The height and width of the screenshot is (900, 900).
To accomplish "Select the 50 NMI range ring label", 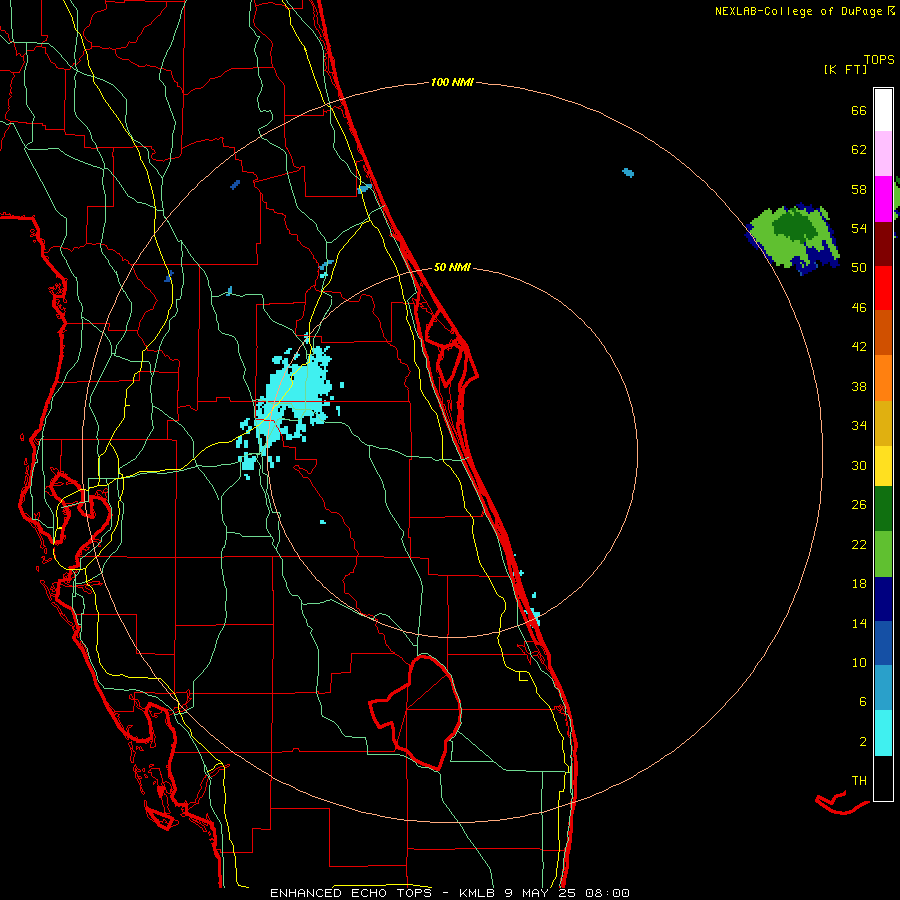I will [452, 267].
